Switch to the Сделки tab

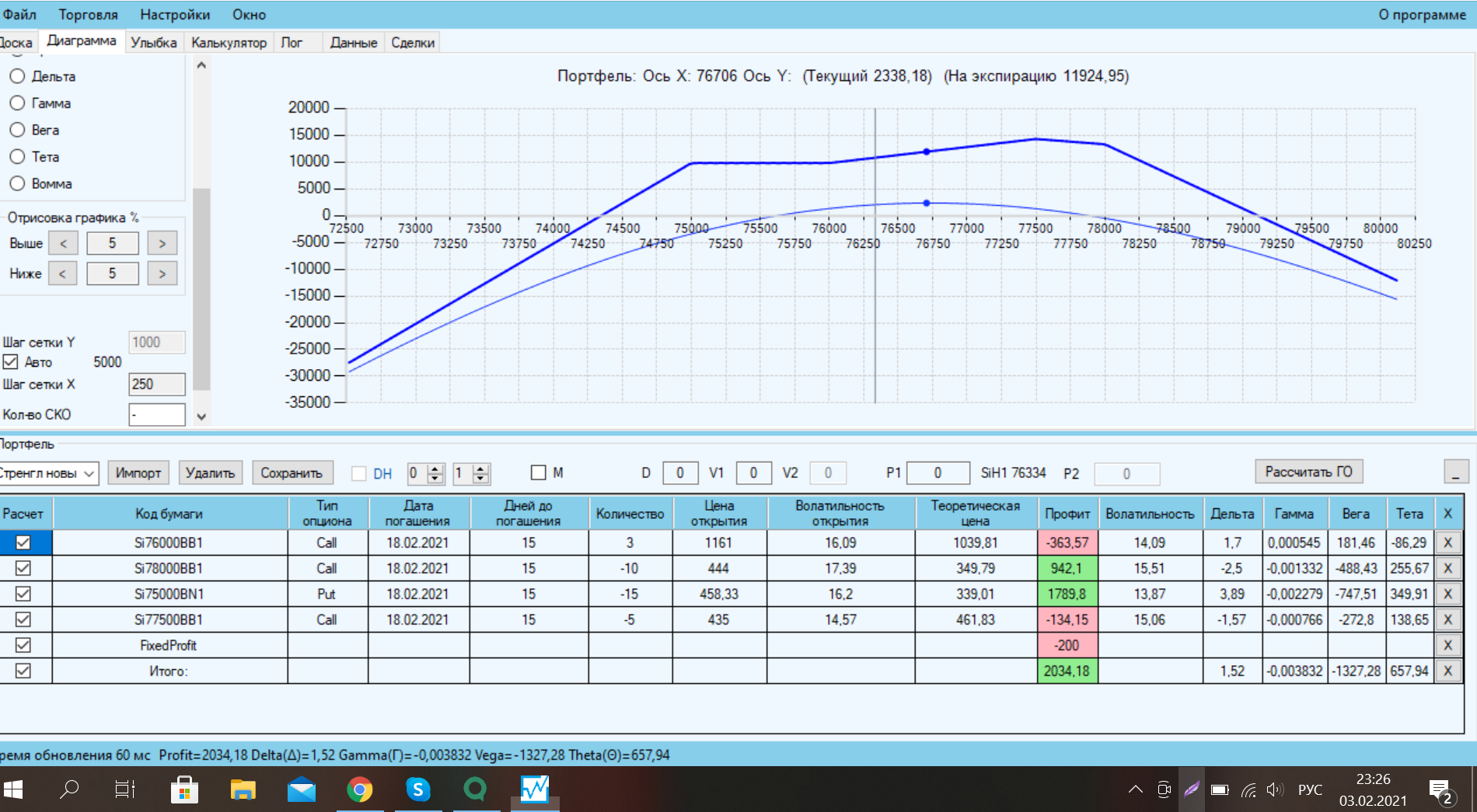(413, 43)
